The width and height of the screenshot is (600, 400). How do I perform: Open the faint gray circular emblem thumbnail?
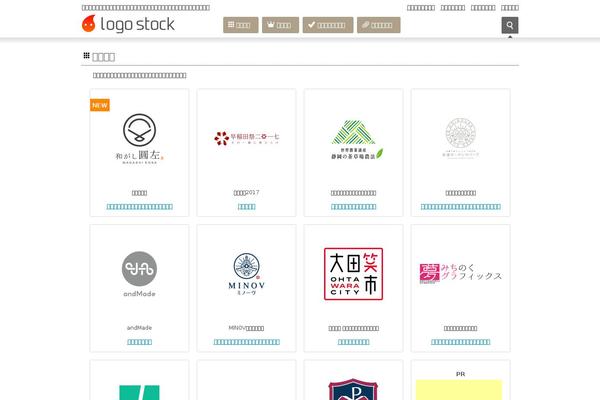coord(460,138)
